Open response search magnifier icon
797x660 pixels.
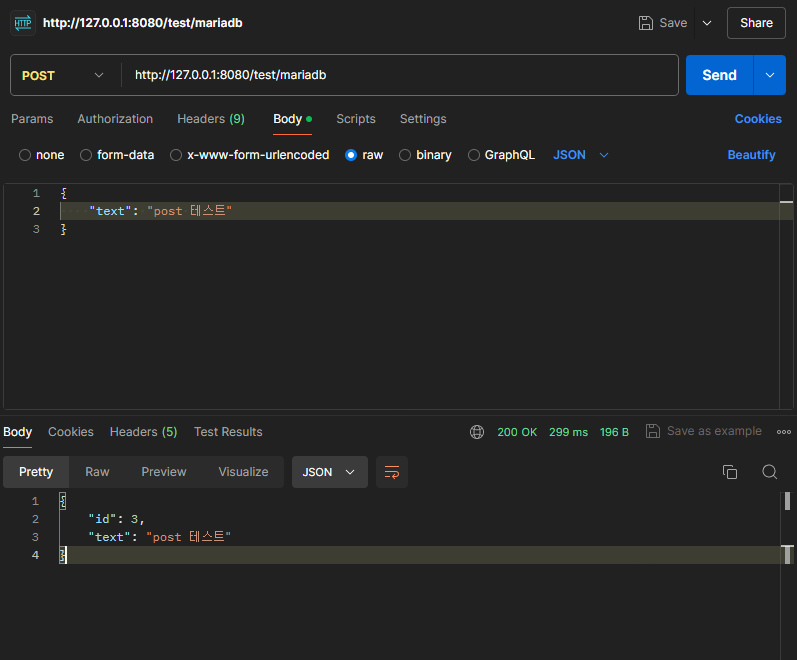[770, 472]
